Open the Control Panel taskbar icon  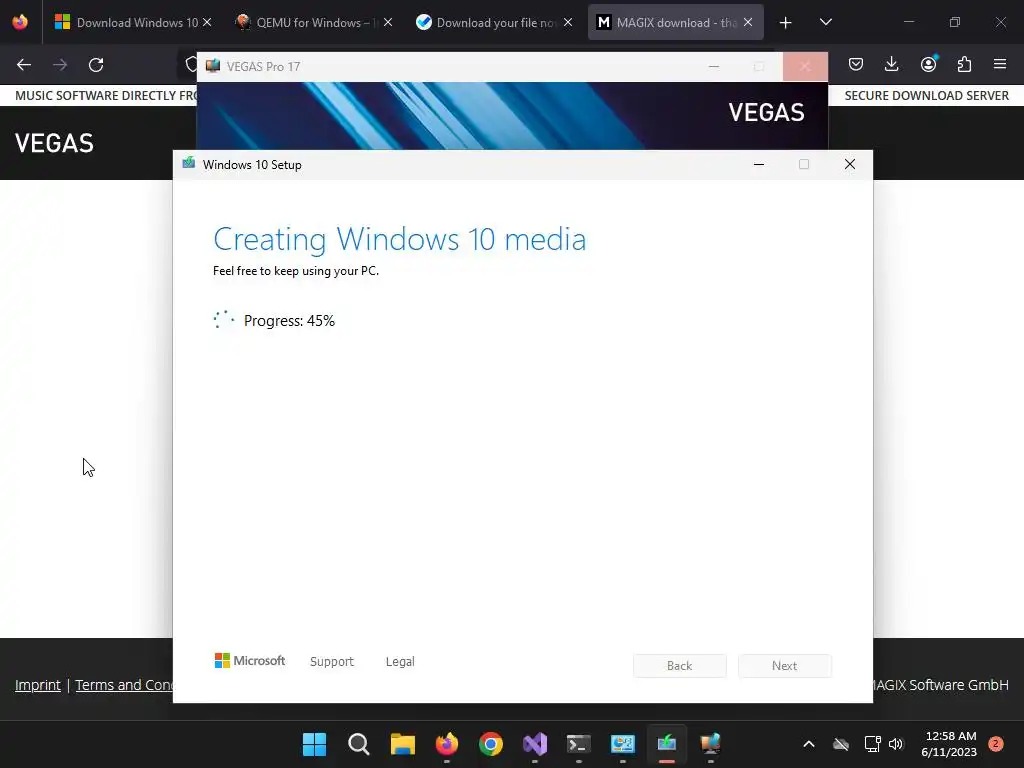(x=622, y=744)
